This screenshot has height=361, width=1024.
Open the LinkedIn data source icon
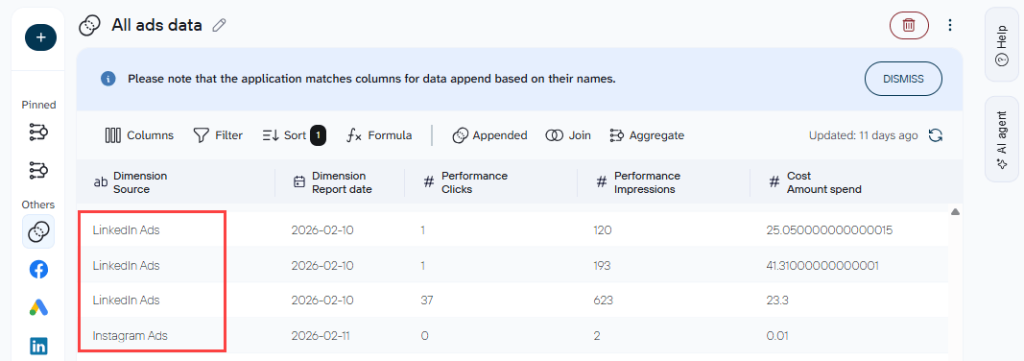pos(39,346)
